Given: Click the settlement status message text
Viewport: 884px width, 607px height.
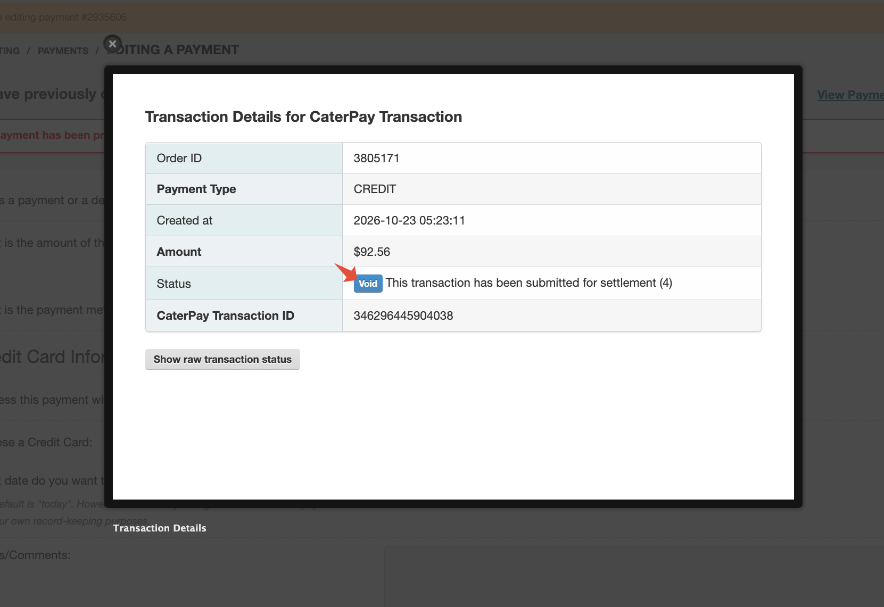Looking at the screenshot, I should click(529, 283).
